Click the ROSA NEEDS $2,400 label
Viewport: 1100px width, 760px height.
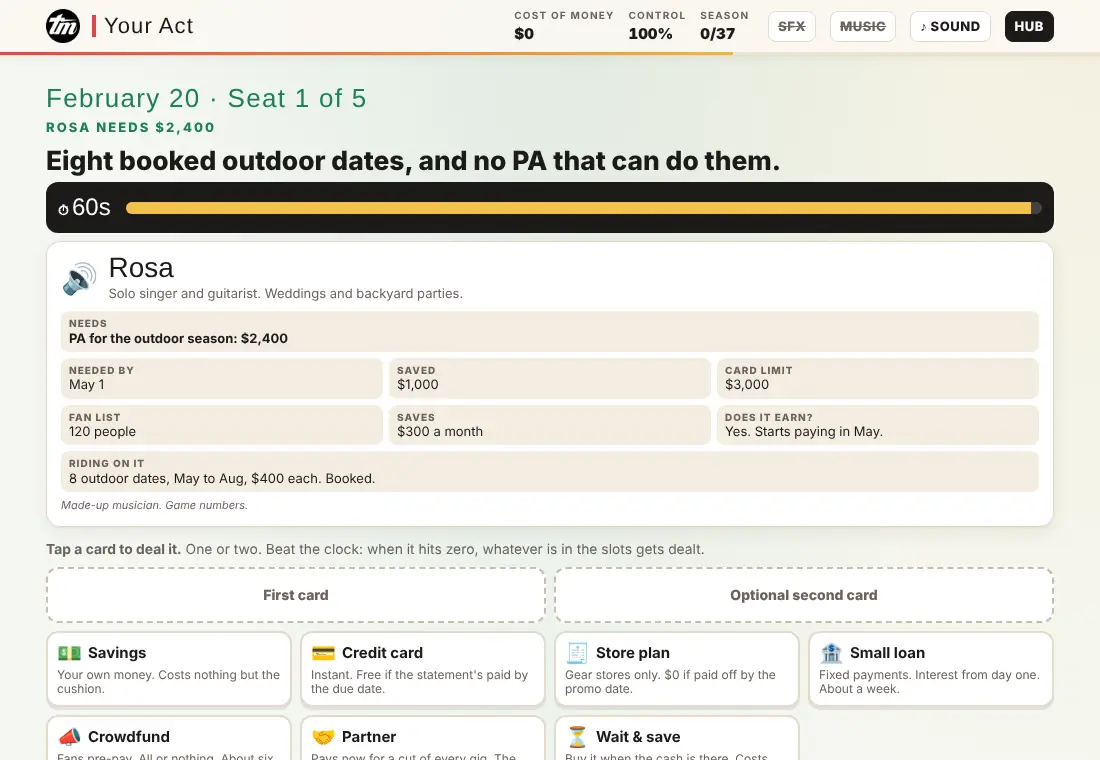point(130,128)
